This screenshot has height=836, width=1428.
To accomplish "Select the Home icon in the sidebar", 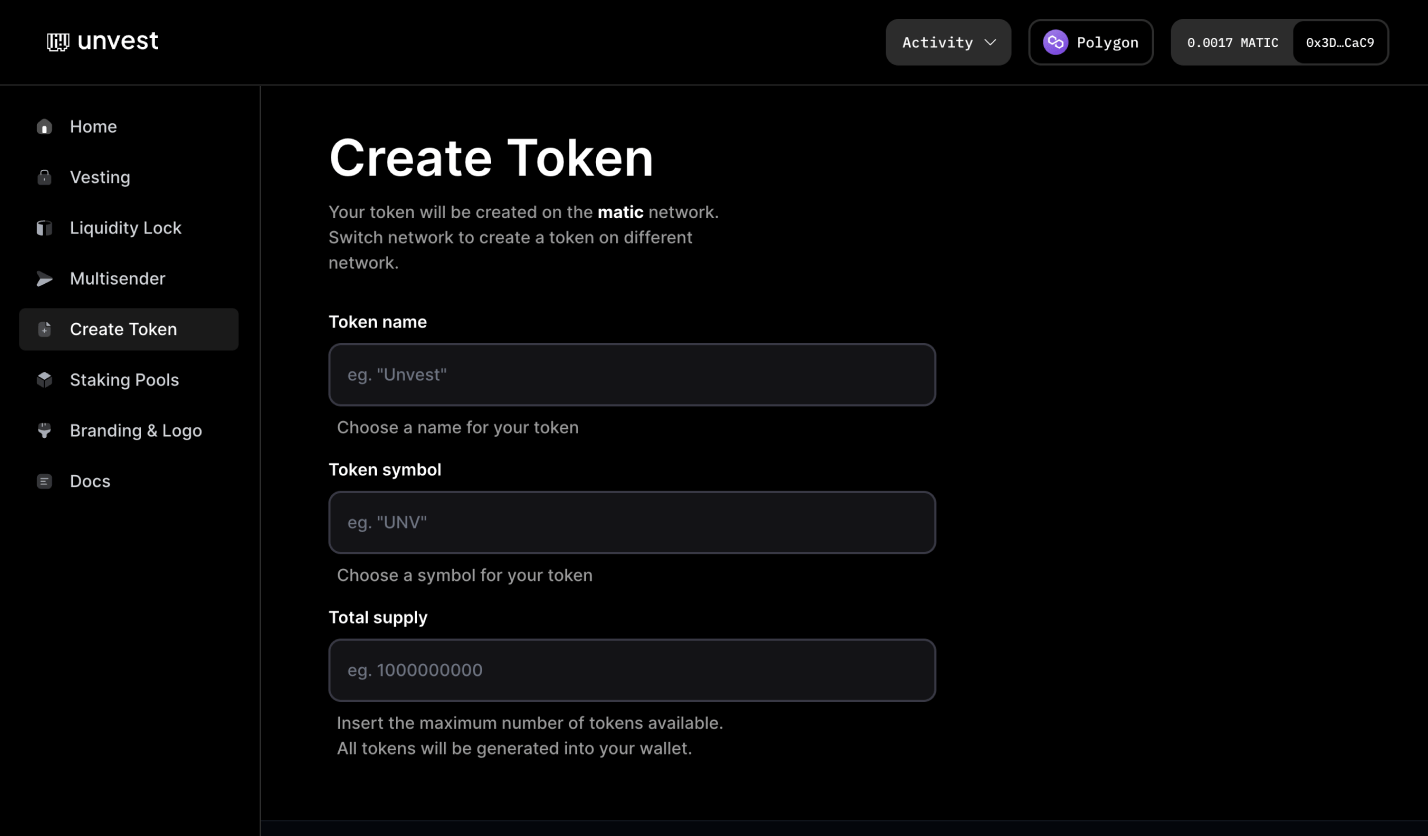I will coord(44,126).
